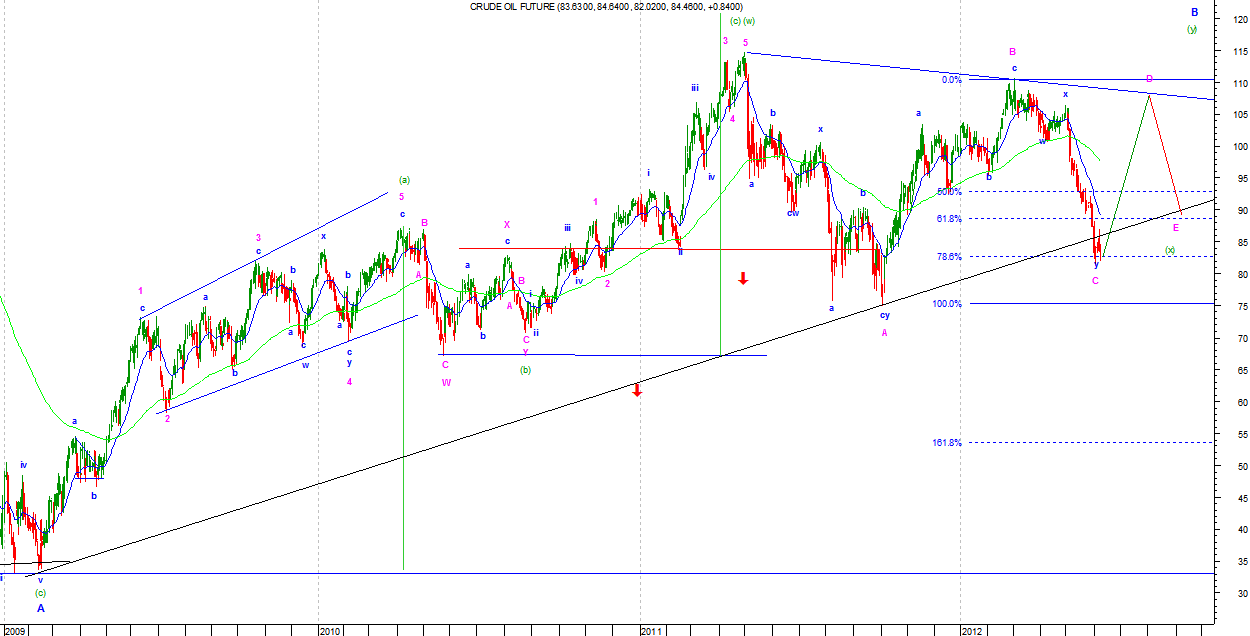Select the 100.0% Fibonacci level label
Viewport: 1250px width, 636px height.
pyautogui.click(x=947, y=304)
